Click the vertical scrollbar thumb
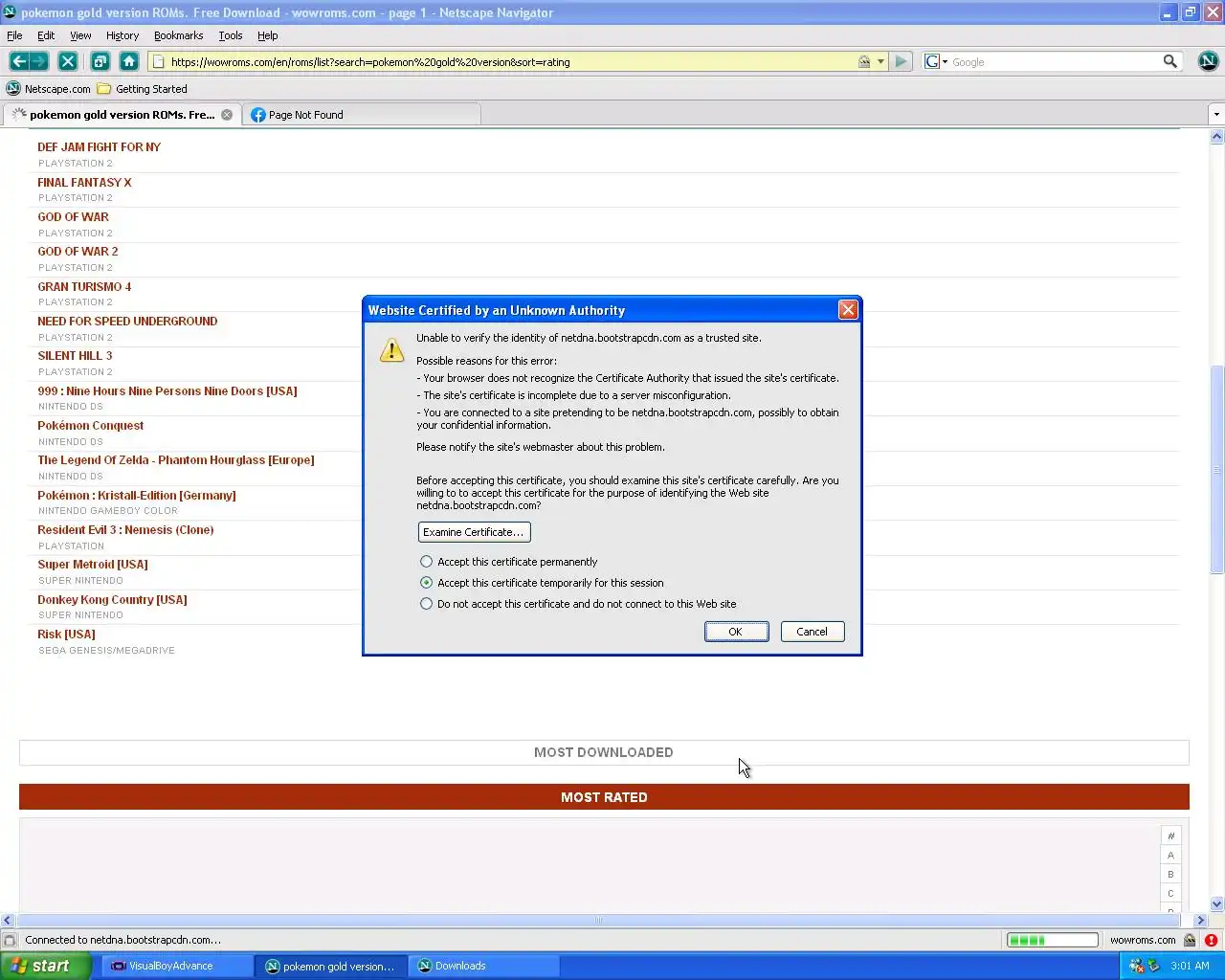1225x980 pixels. coord(1216,469)
